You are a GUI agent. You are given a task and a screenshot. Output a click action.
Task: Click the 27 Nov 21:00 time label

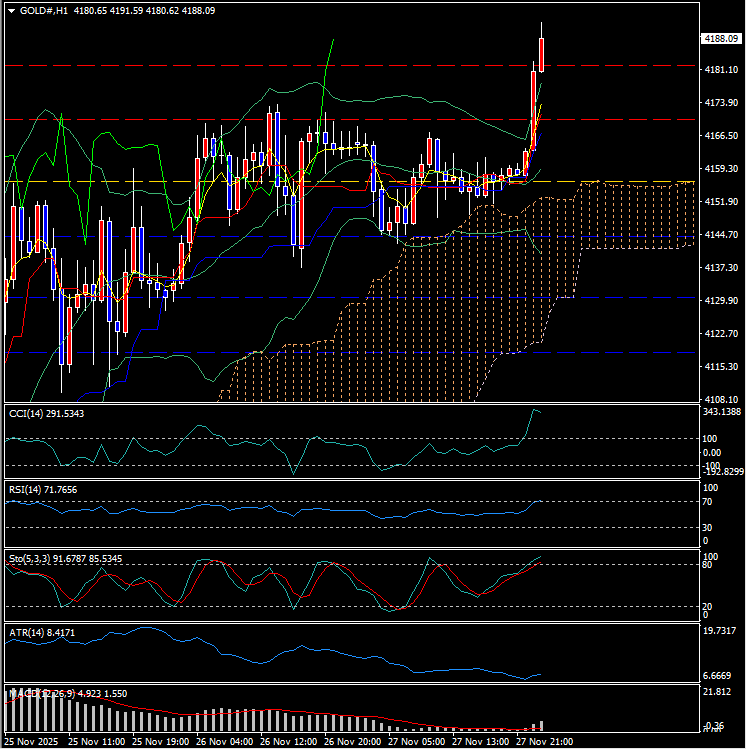click(x=544, y=742)
